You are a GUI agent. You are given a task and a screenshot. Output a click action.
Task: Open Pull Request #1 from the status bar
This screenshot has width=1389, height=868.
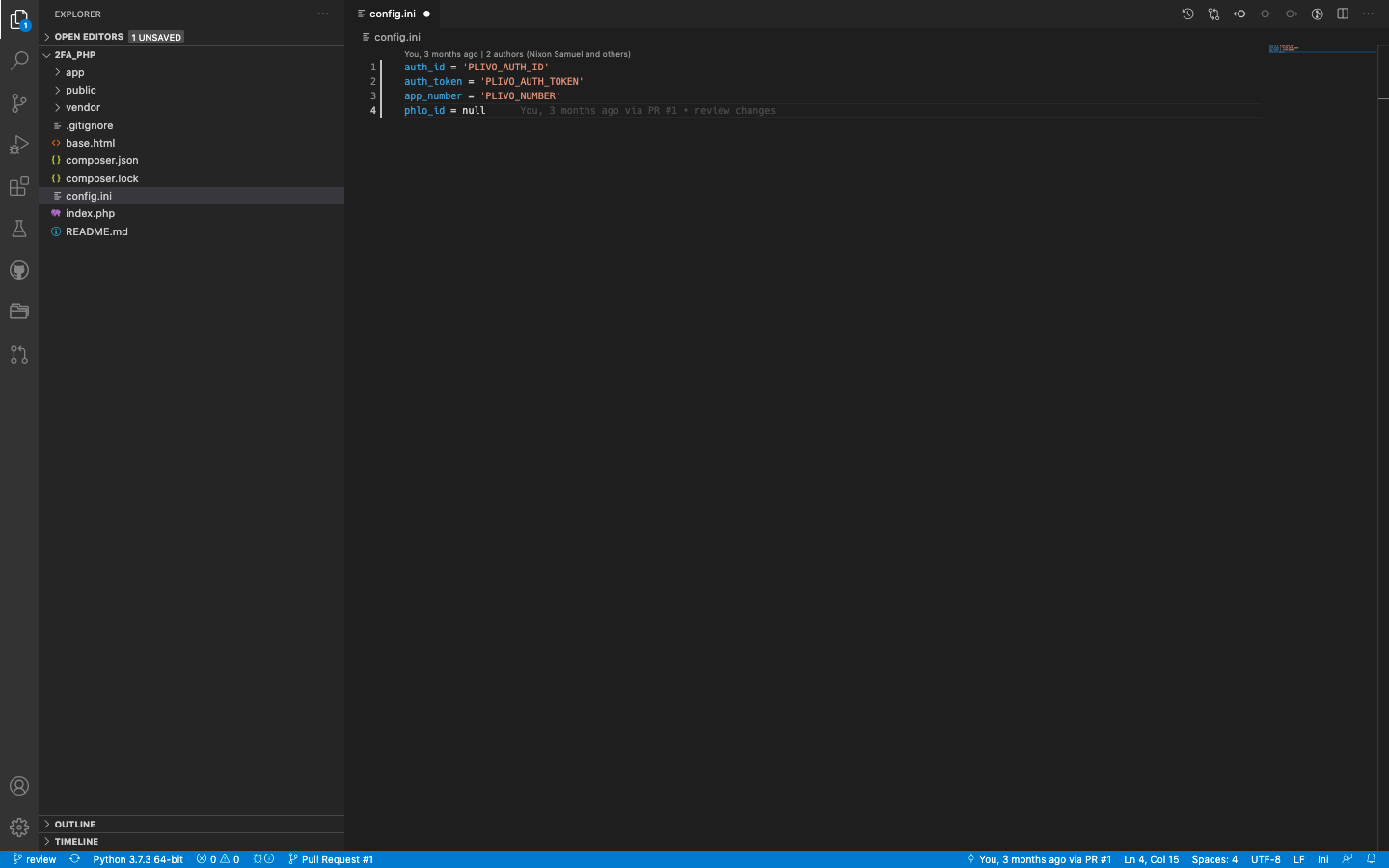pyautogui.click(x=331, y=859)
